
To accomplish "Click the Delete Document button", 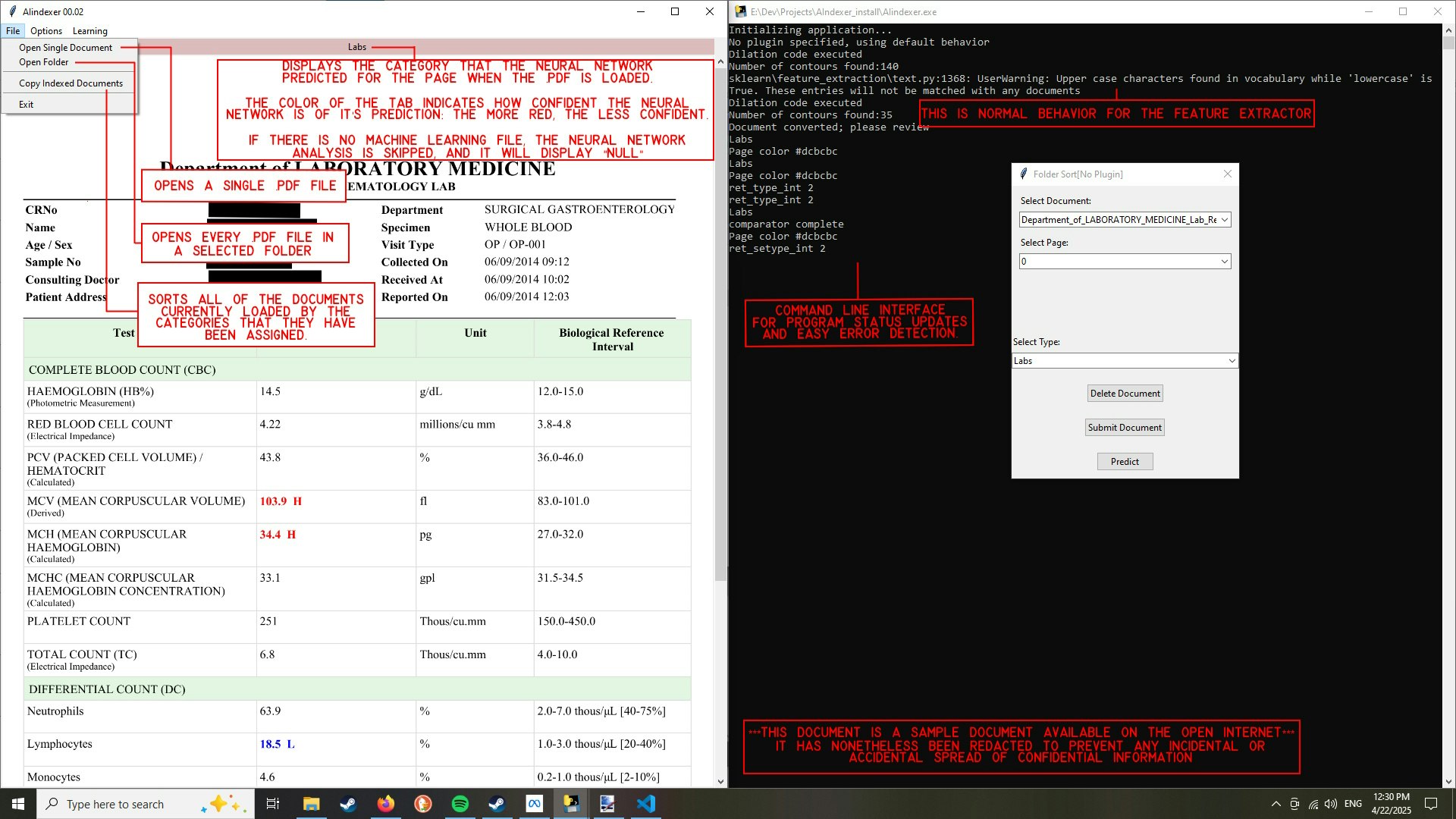I will (x=1125, y=394).
